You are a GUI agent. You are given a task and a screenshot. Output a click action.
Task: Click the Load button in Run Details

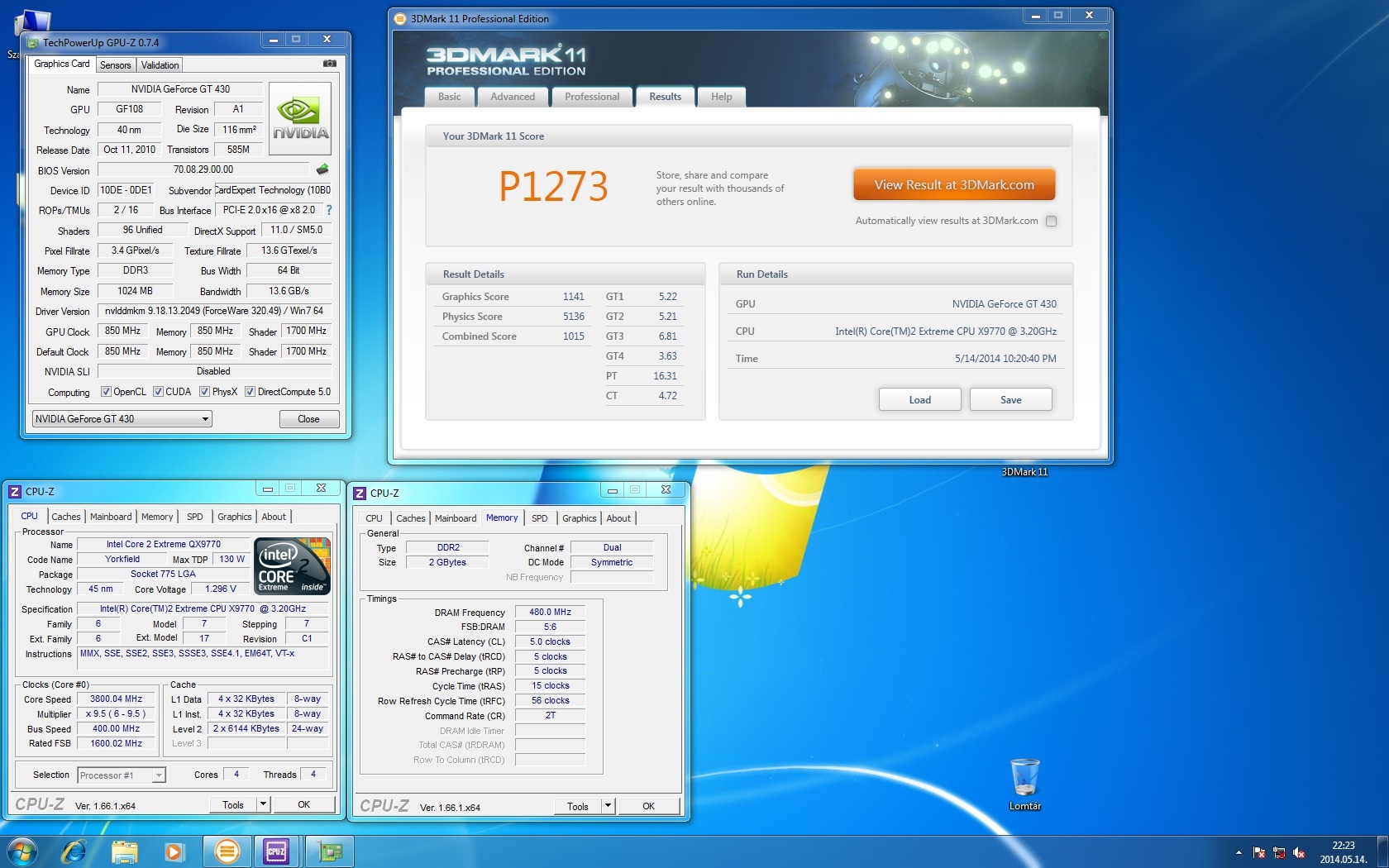[x=919, y=399]
